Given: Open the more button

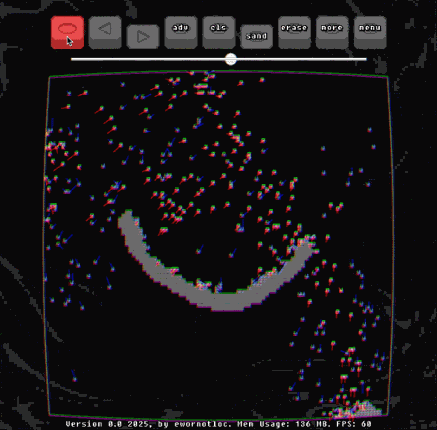Looking at the screenshot, I should coord(332,32).
